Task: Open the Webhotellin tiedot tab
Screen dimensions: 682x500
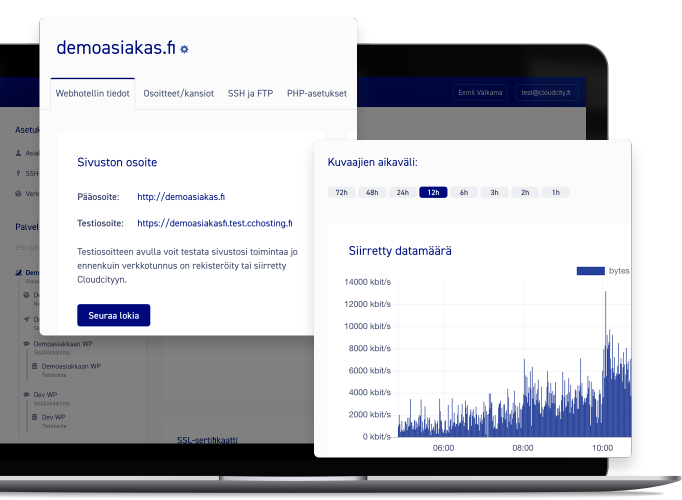Action: tap(92, 93)
